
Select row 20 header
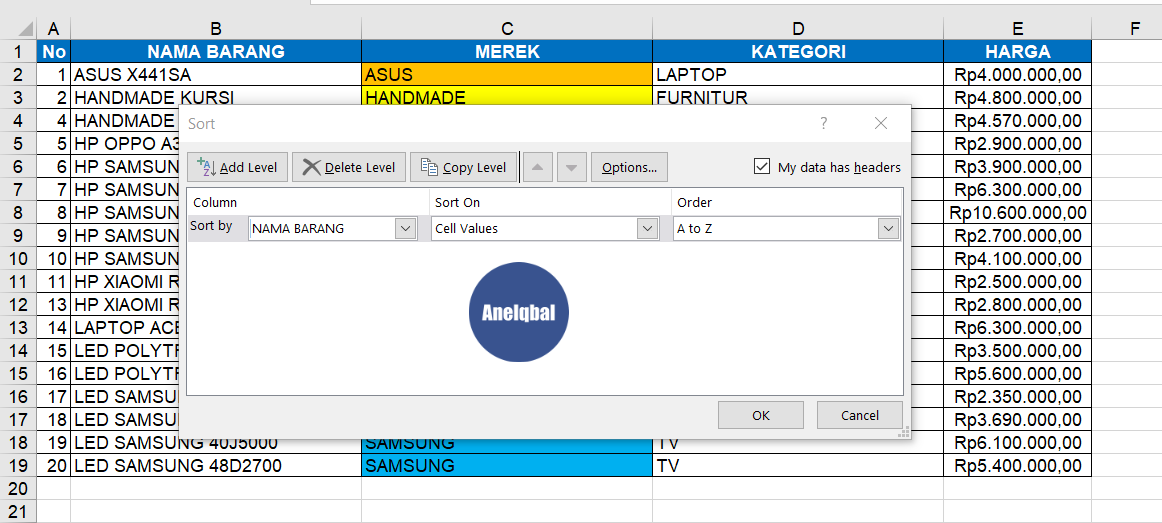[18, 489]
